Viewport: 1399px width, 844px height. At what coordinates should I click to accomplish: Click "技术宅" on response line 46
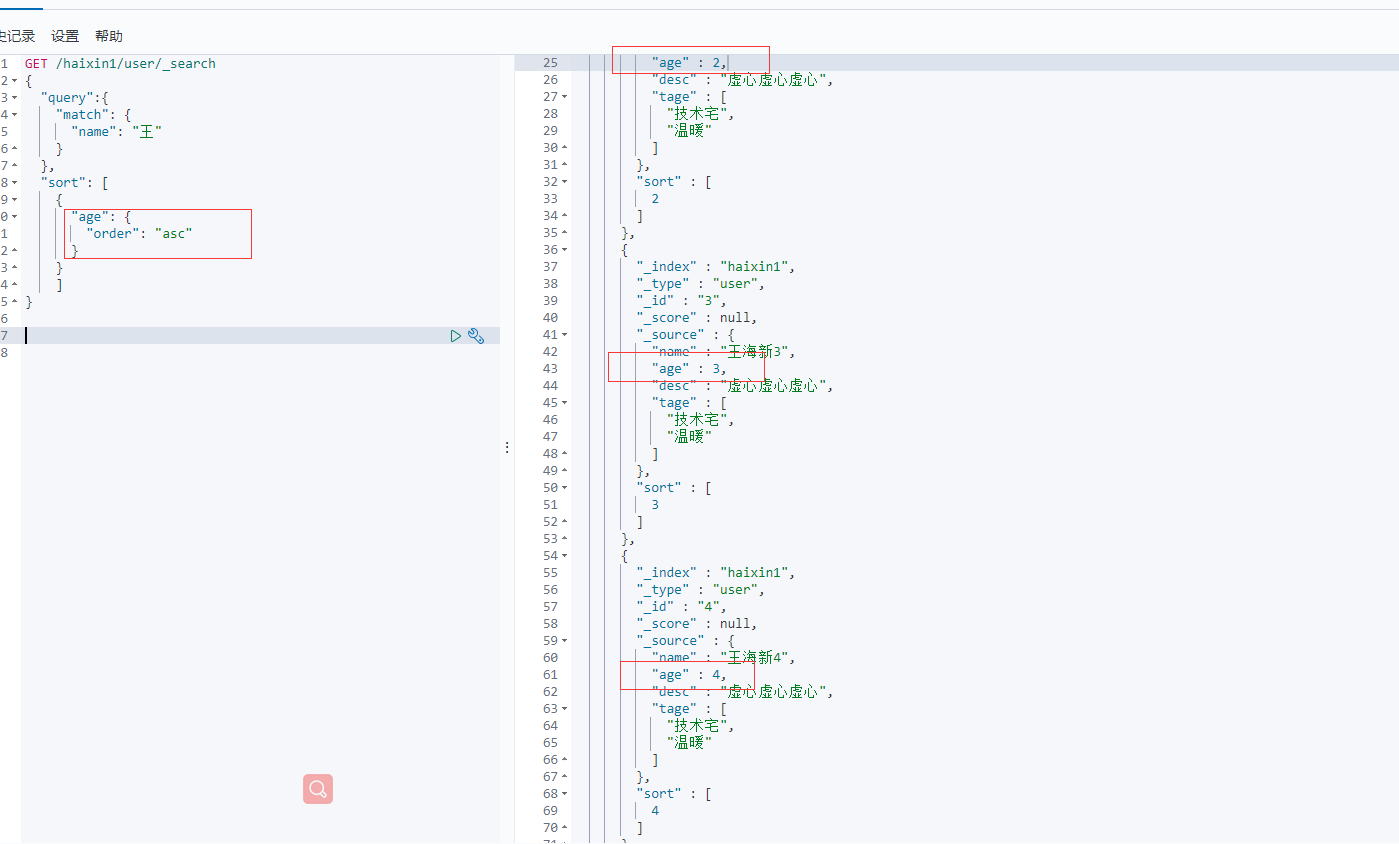700,420
